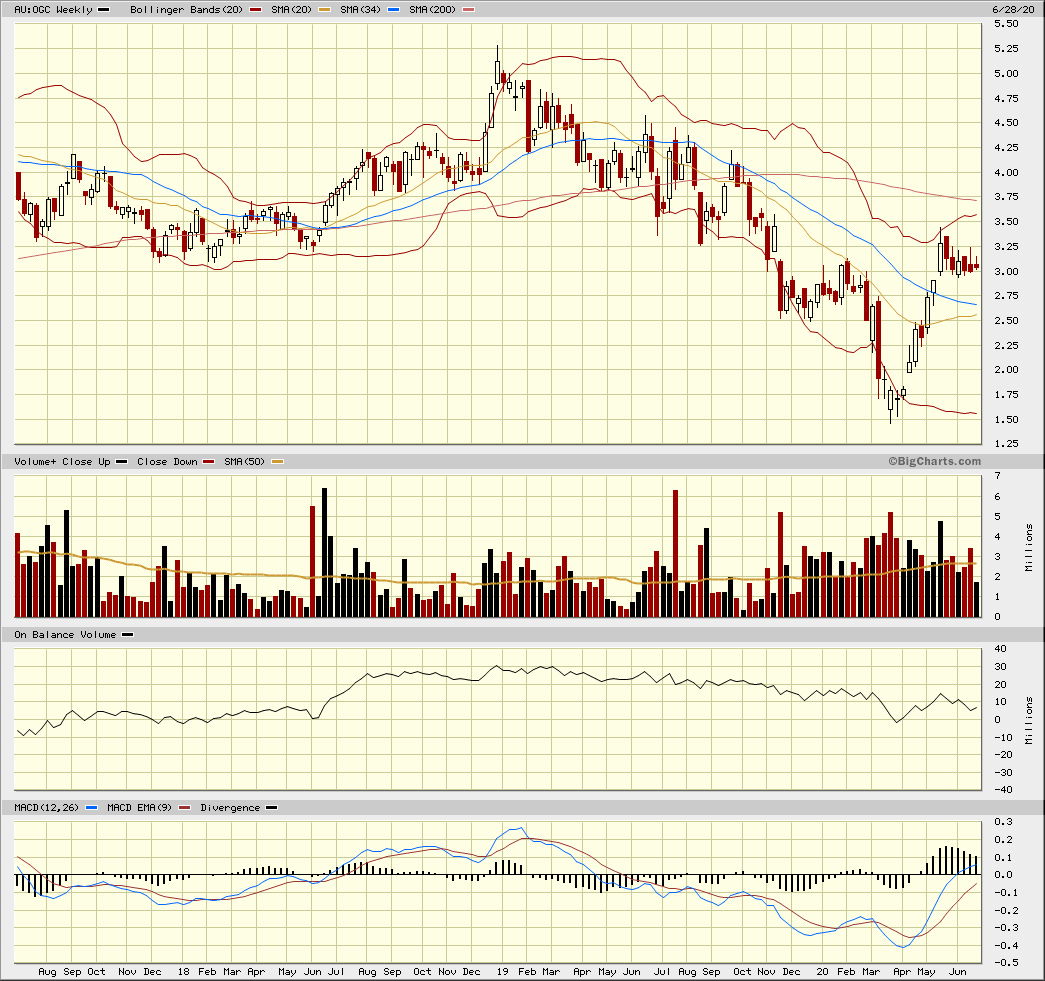
Task: Click the AU:OGC Weekly chart title
Action: [x=53, y=9]
